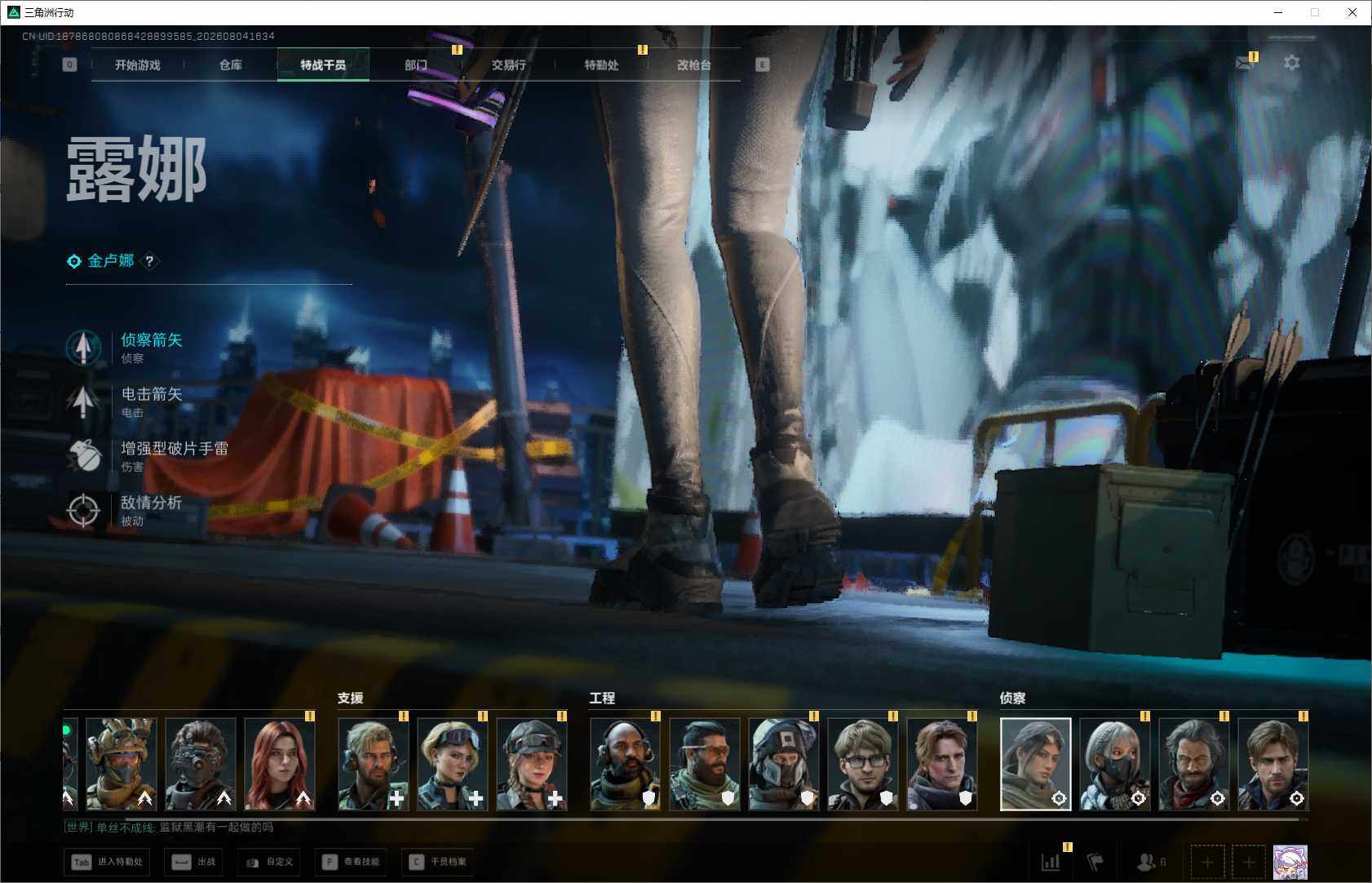
Task: Click the first empty squad slot plus
Action: [x=1208, y=862]
